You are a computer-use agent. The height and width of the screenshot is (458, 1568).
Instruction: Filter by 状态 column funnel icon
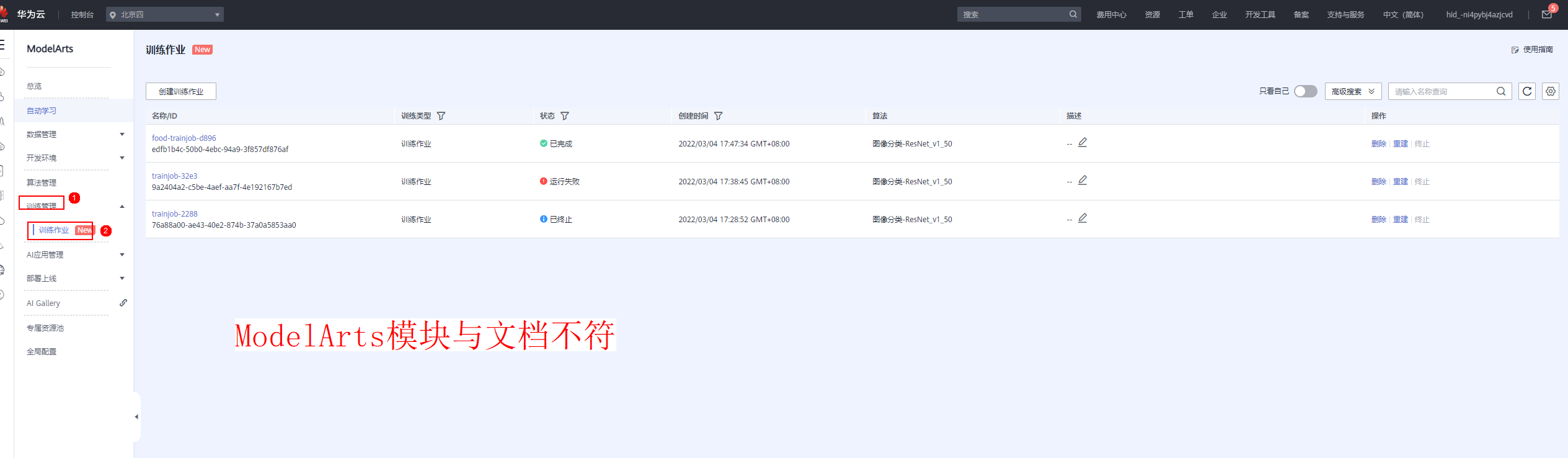point(565,116)
